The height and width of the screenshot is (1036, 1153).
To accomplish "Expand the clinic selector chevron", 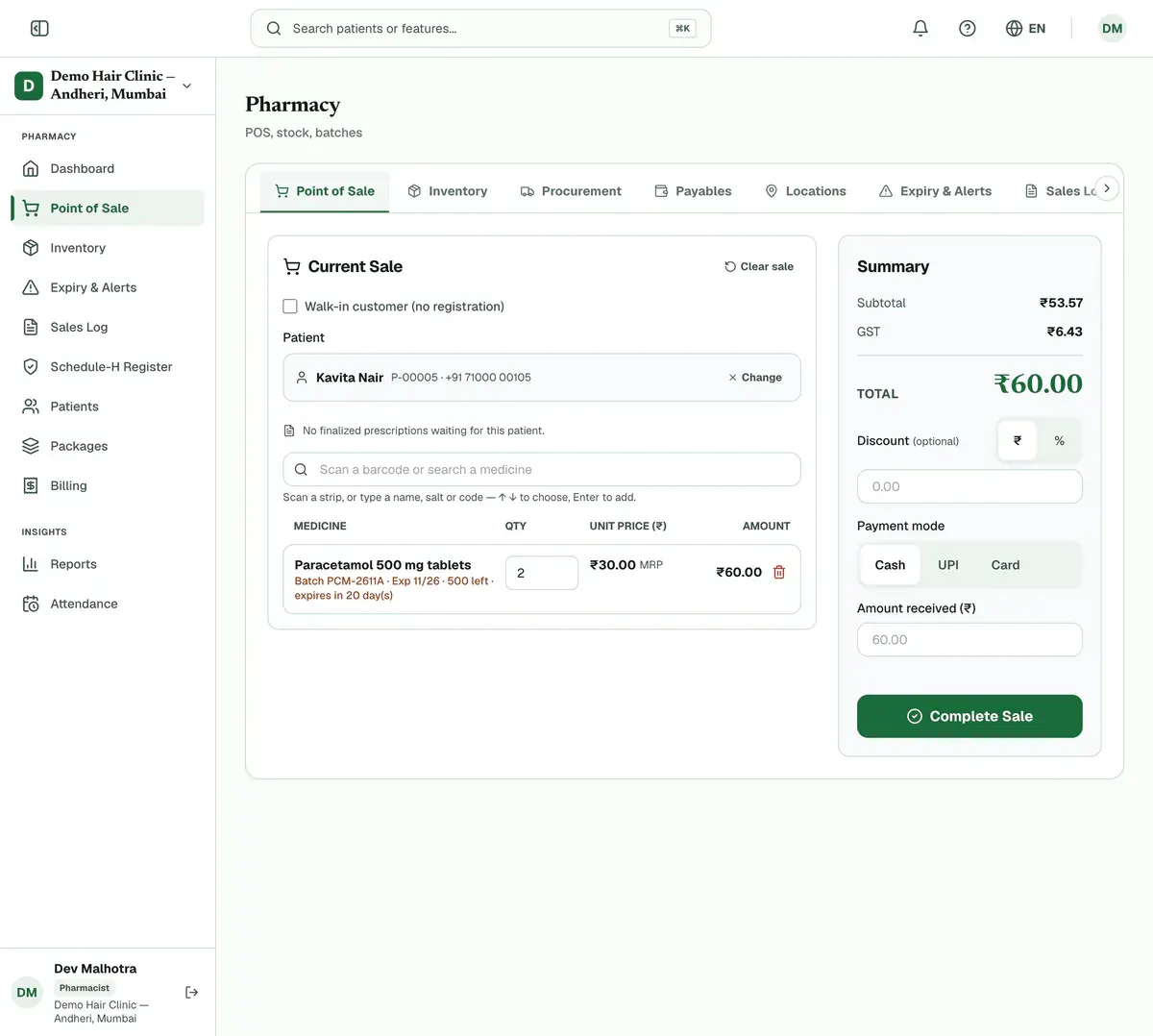I will click(187, 86).
